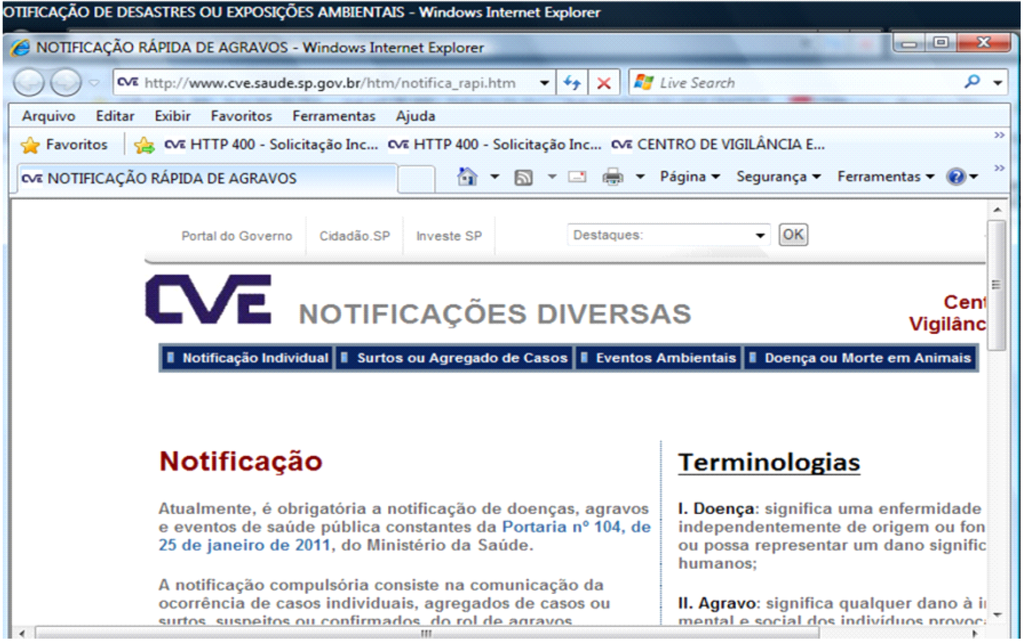
Task: Open the Exibir menu
Action: point(172,116)
